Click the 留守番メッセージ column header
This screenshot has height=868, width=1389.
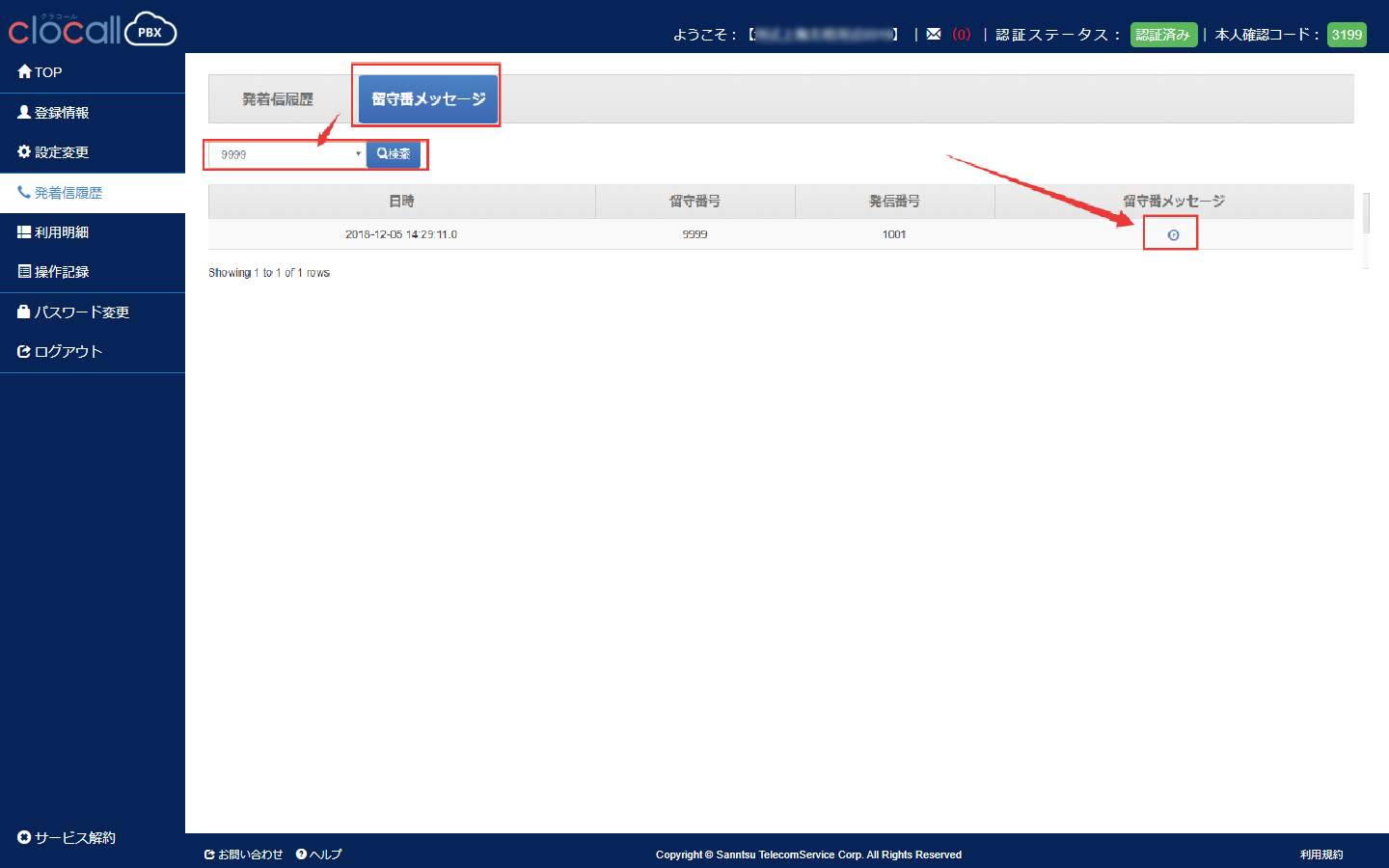coord(1174,202)
